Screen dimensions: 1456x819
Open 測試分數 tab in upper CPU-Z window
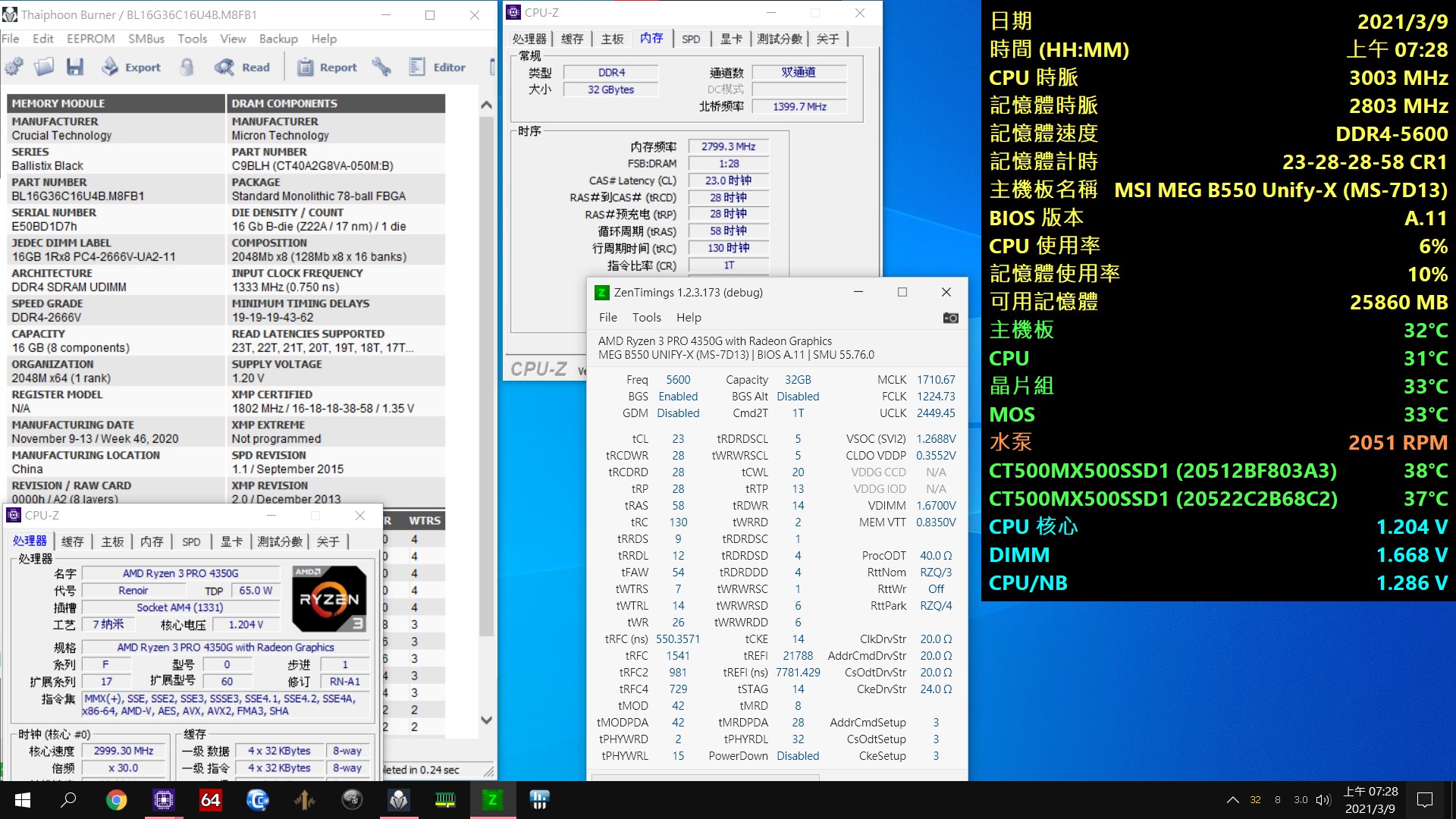(780, 39)
